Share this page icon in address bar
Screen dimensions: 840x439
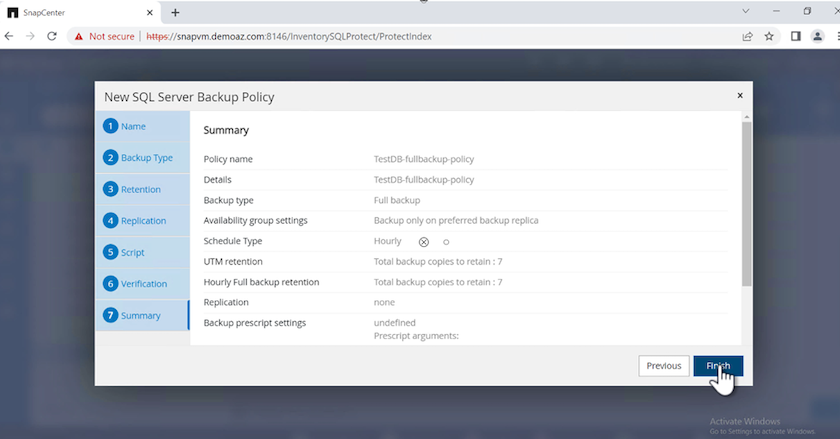pos(747,36)
